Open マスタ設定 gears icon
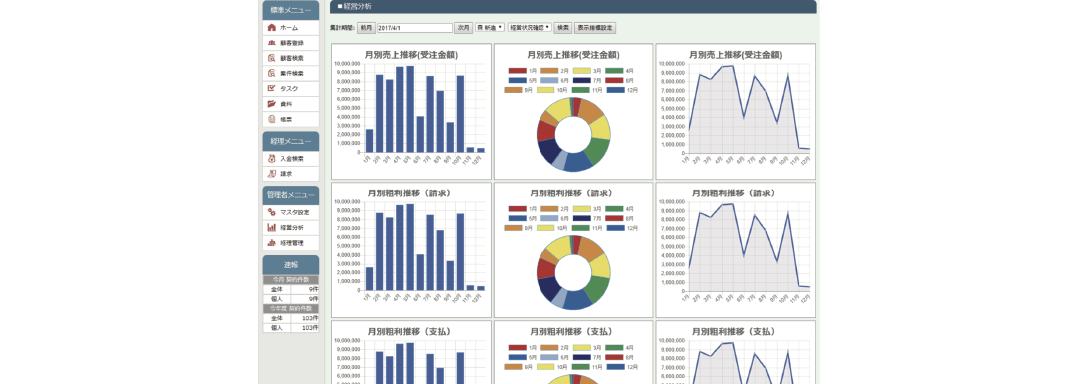This screenshot has height=384, width=1080. (271, 212)
